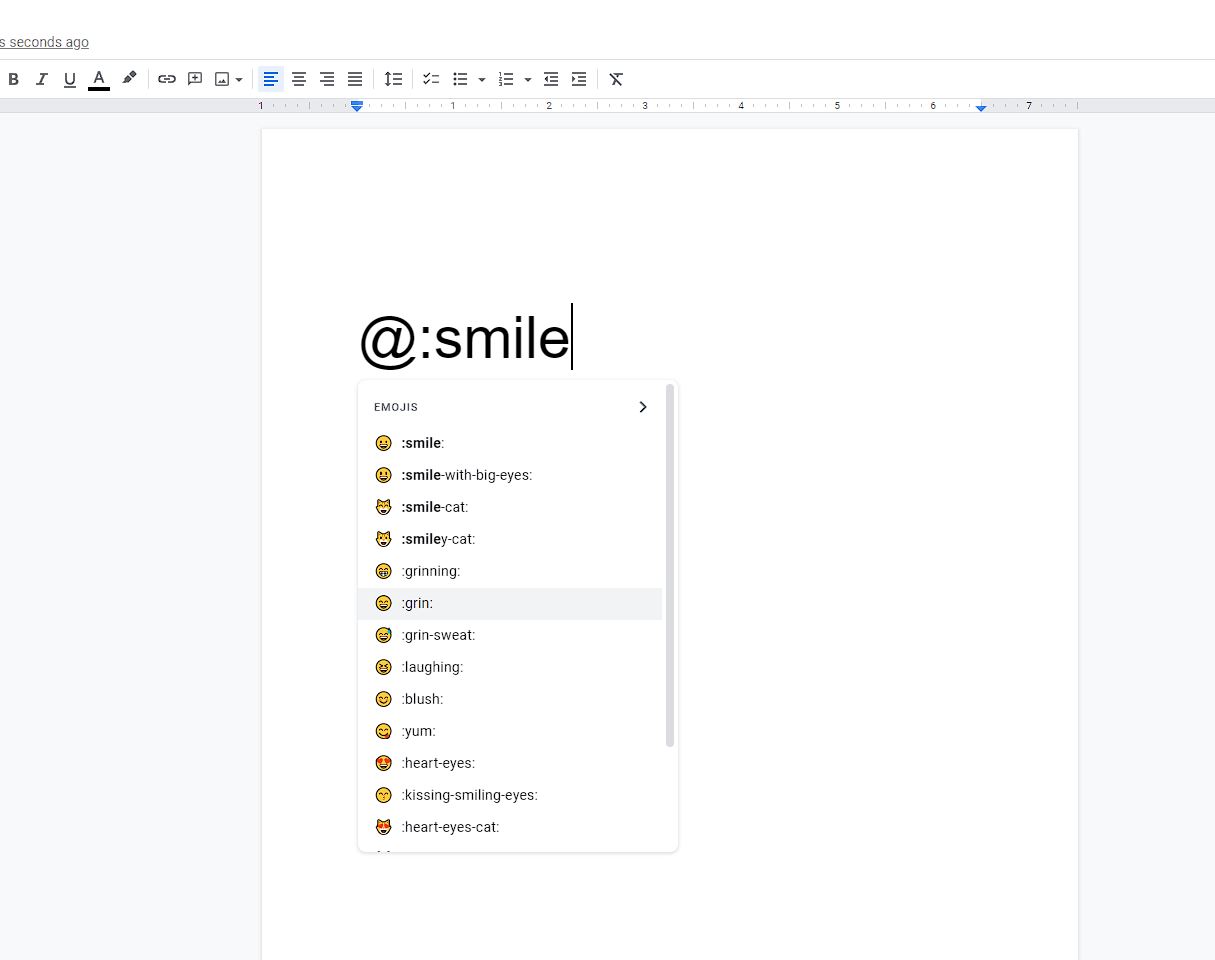This screenshot has height=960, width=1215.
Task: Center align text
Action: pos(299,79)
